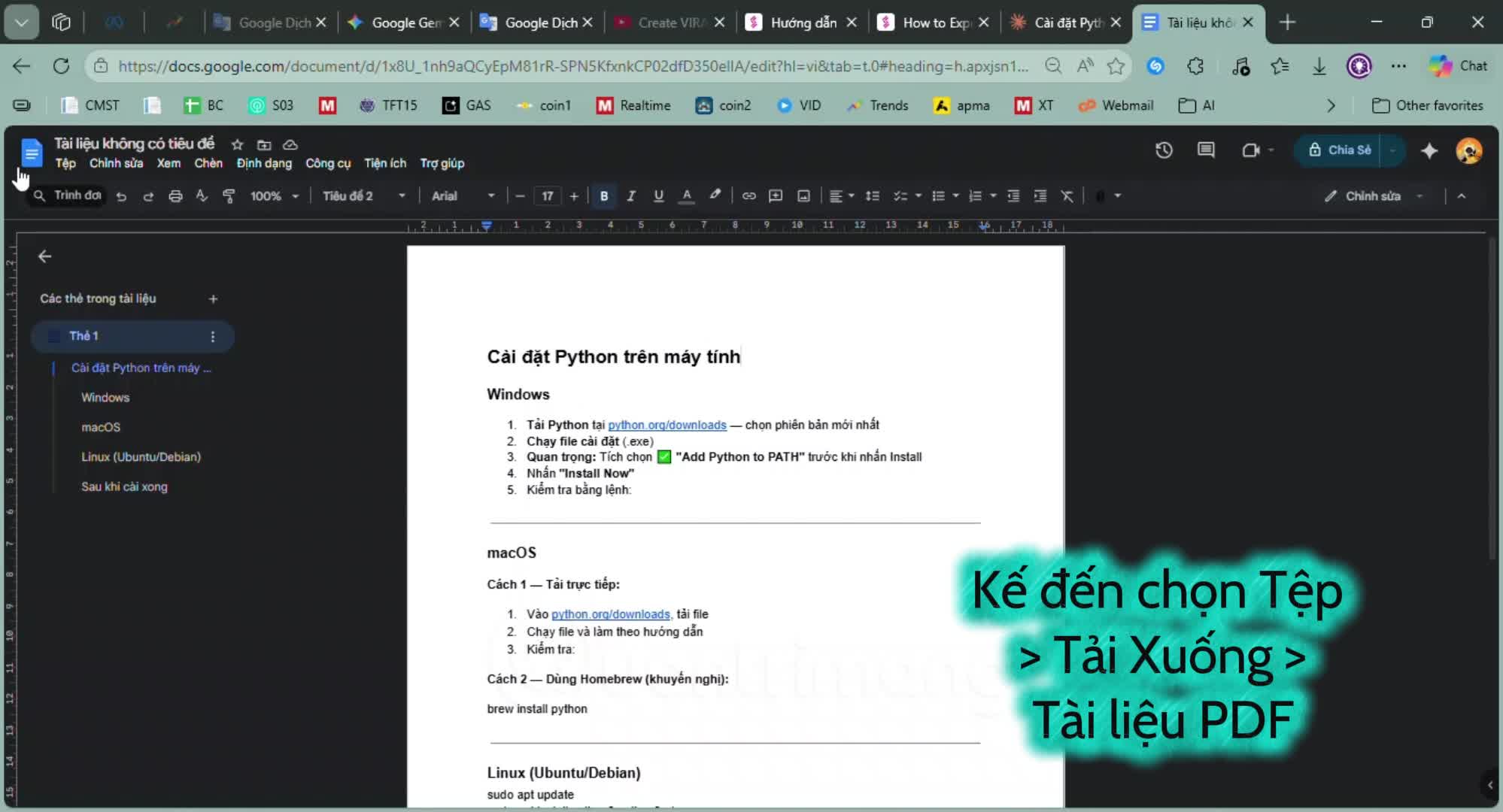Select macOS in the outline
1503x812 pixels.
[x=101, y=427]
